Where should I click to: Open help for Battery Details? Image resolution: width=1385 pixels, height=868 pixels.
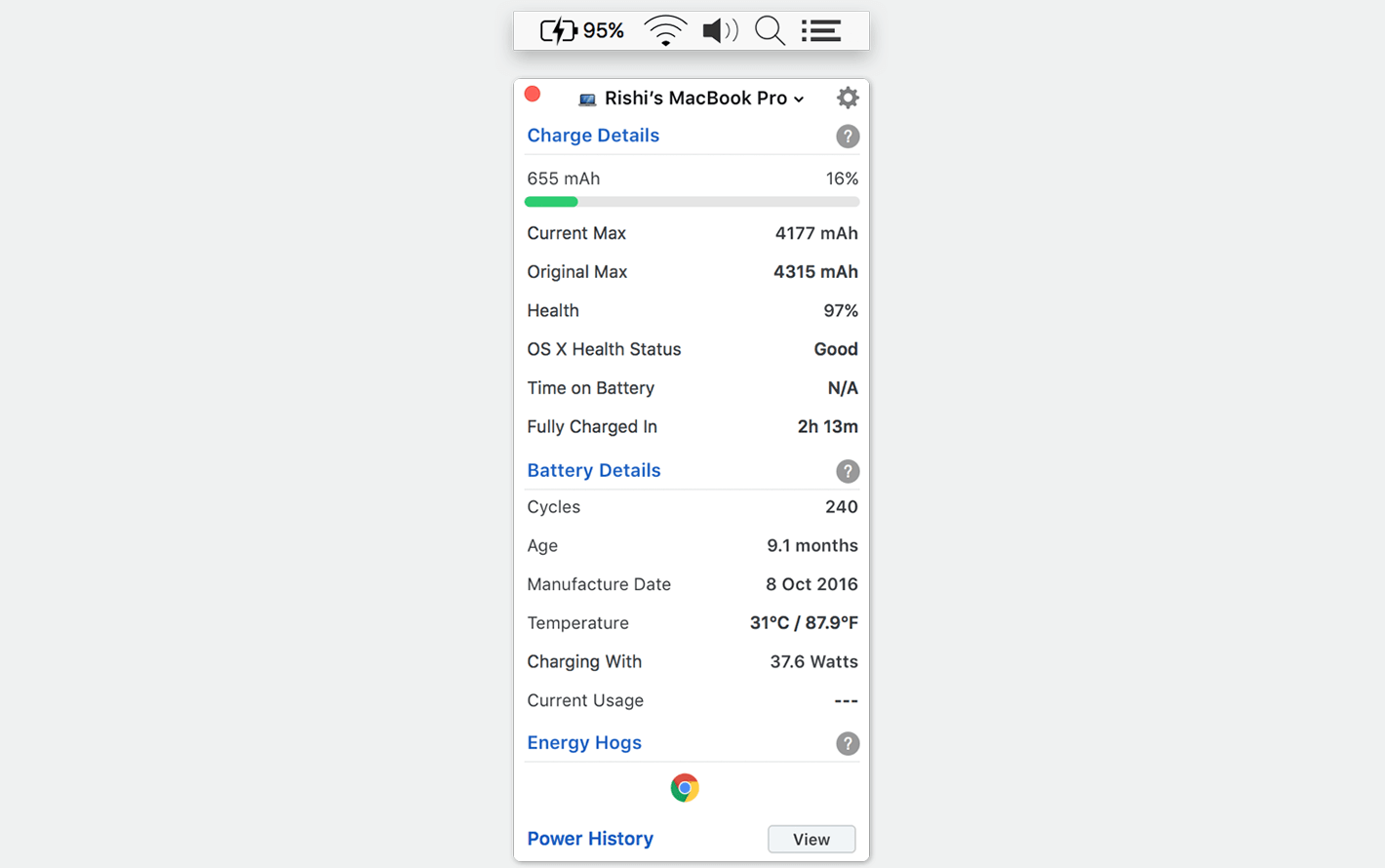click(848, 471)
